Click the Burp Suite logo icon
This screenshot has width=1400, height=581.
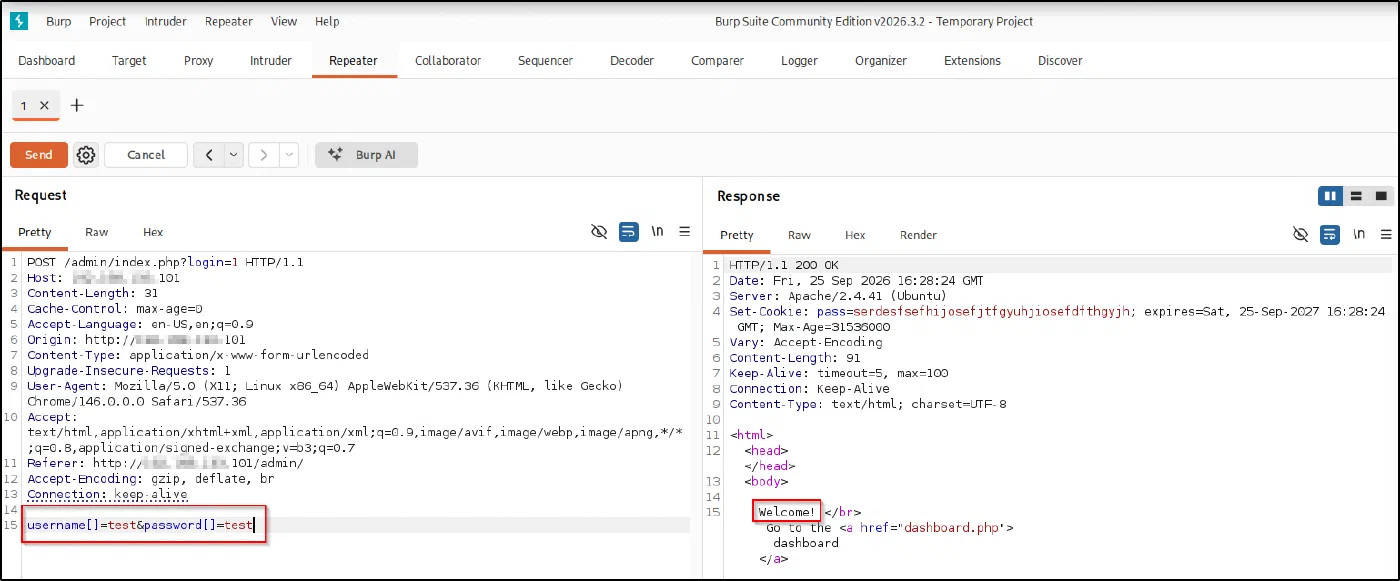point(18,21)
